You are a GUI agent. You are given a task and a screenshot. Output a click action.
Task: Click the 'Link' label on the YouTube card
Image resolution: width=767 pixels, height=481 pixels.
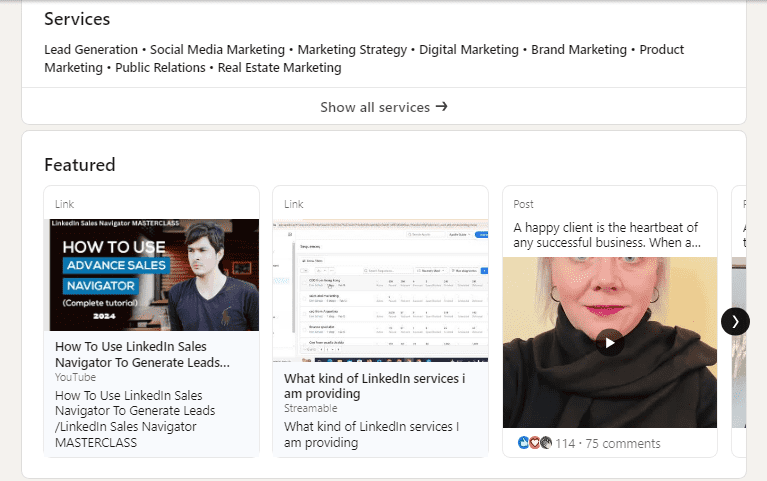(64, 204)
